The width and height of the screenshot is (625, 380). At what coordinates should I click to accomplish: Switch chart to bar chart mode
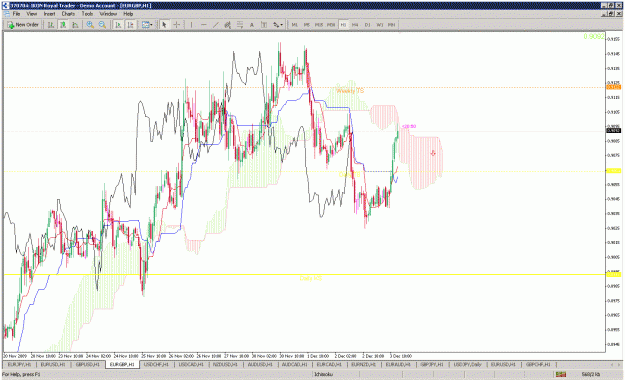tap(51, 25)
